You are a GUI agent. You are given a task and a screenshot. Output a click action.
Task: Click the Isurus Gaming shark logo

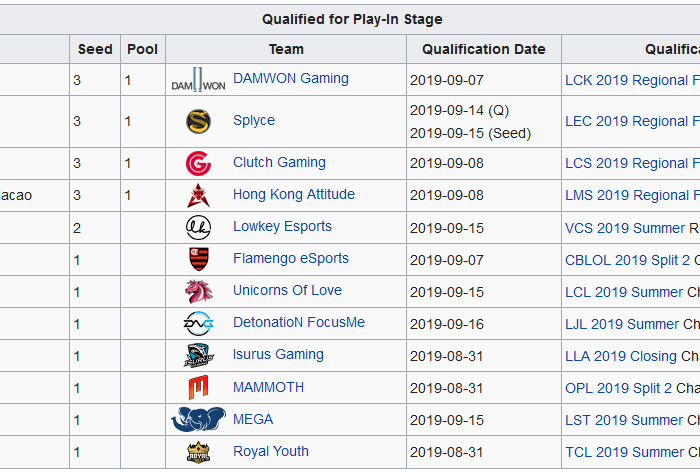pos(198,356)
